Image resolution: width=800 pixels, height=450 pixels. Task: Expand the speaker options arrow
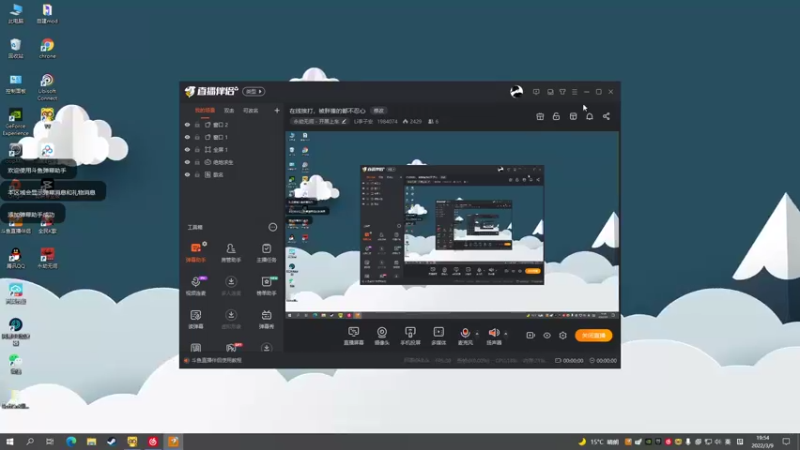coord(506,334)
